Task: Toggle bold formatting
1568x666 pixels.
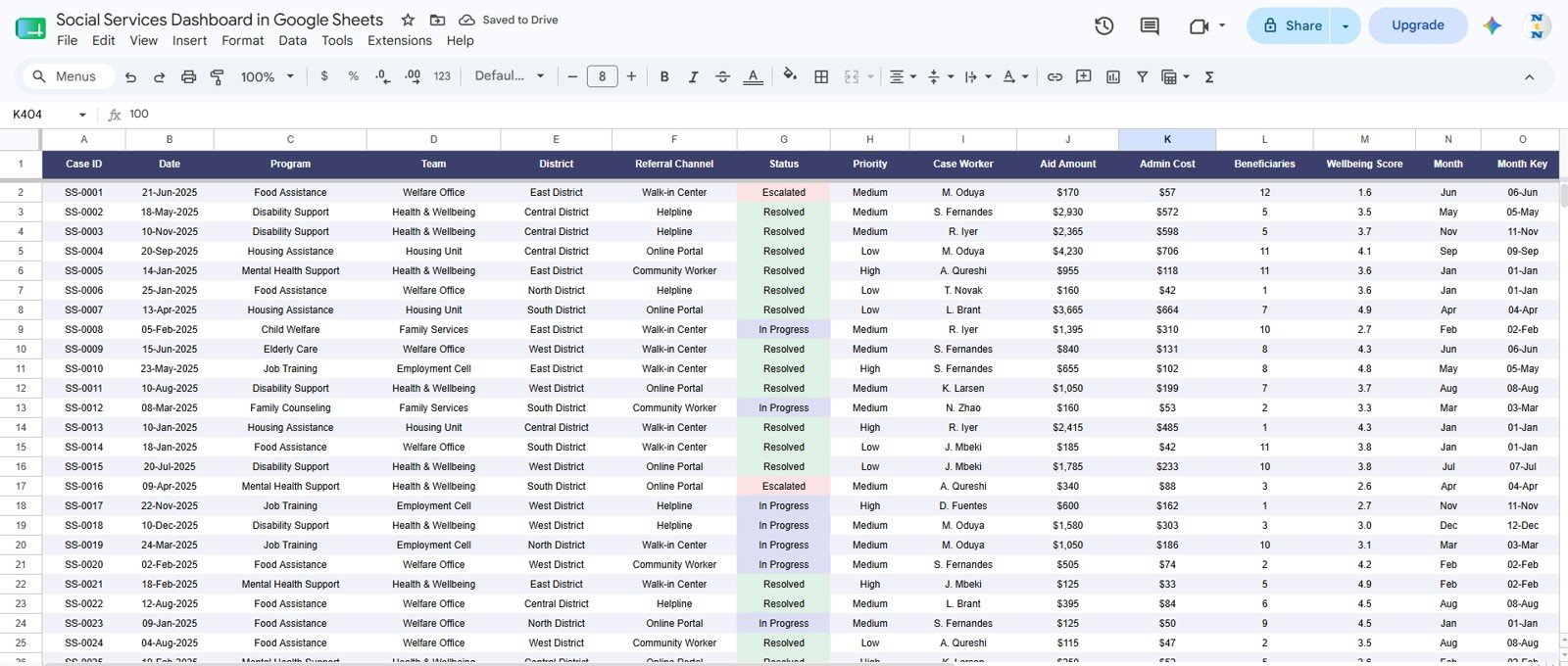Action: pos(664,76)
